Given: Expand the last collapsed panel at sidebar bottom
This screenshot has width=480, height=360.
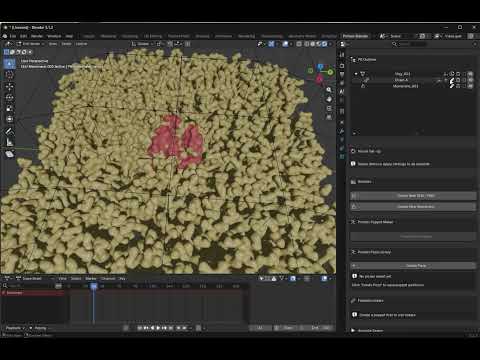Looking at the screenshot, I should point(353,330).
